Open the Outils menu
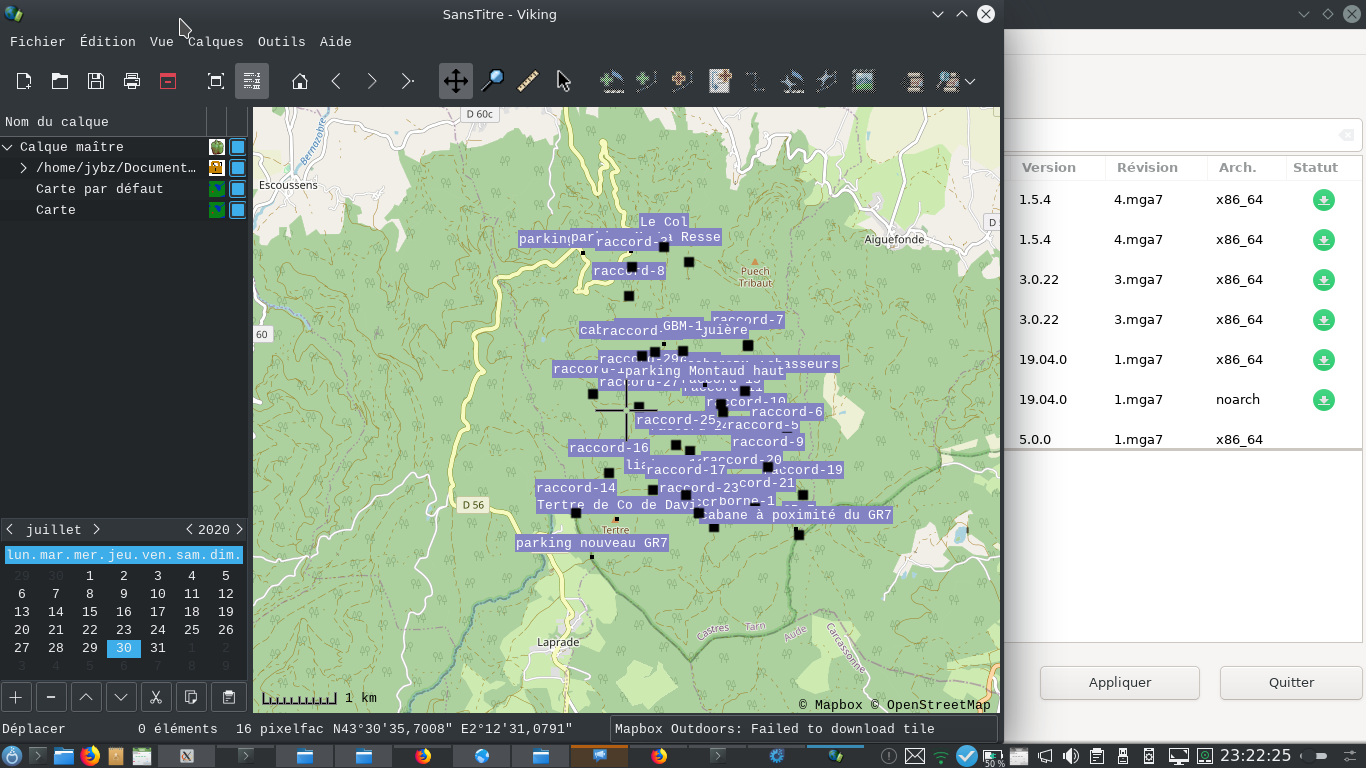The height and width of the screenshot is (768, 1366). pyautogui.click(x=282, y=42)
